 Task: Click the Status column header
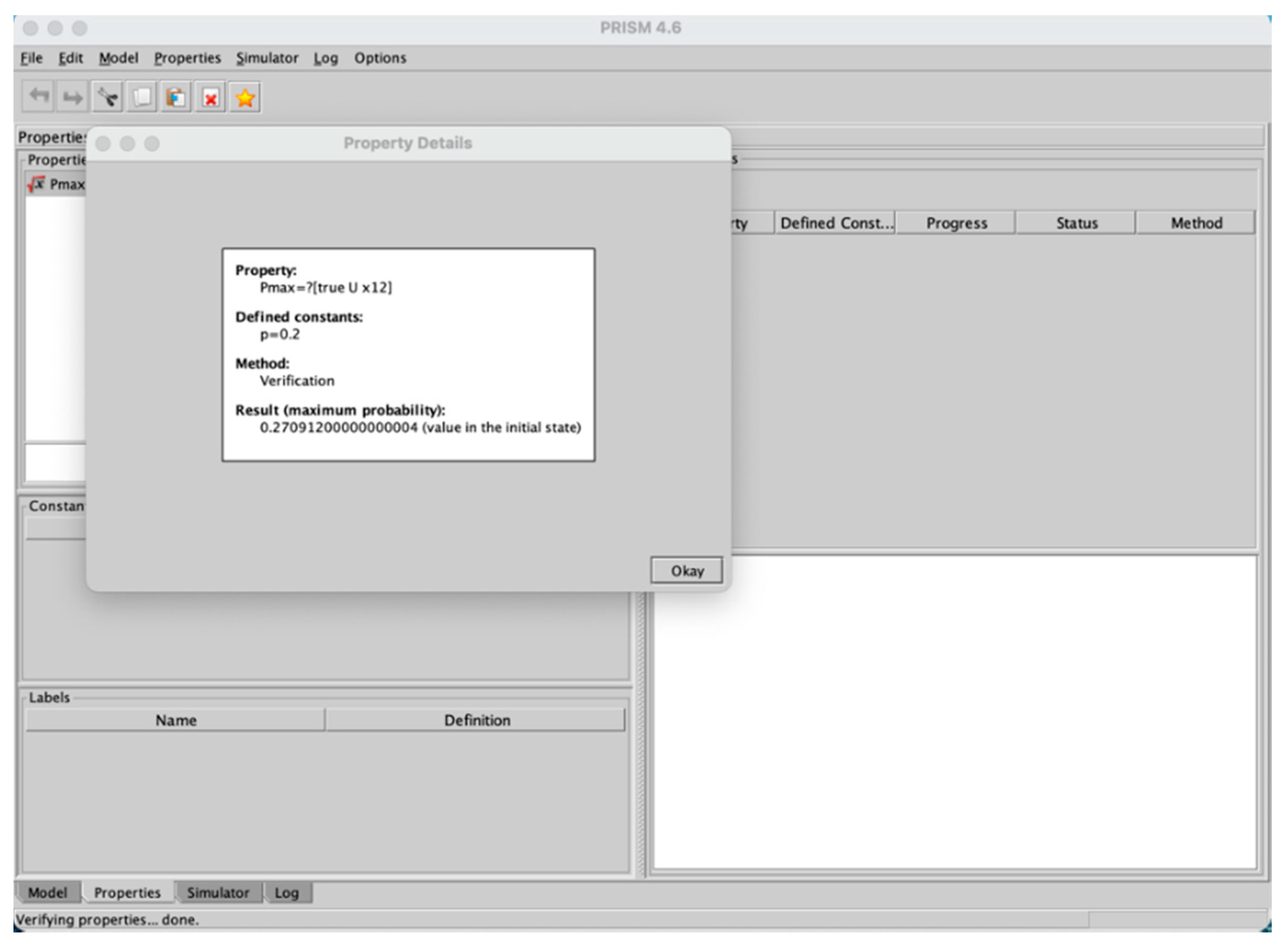coord(1077,223)
